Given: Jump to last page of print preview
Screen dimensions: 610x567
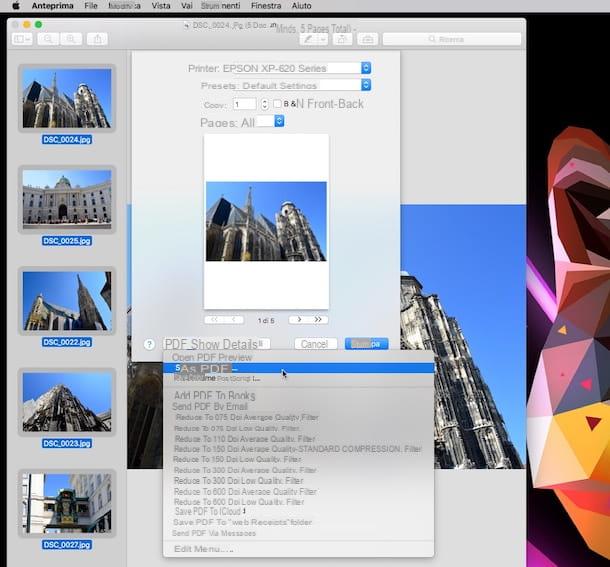Looking at the screenshot, I should click(x=318, y=319).
